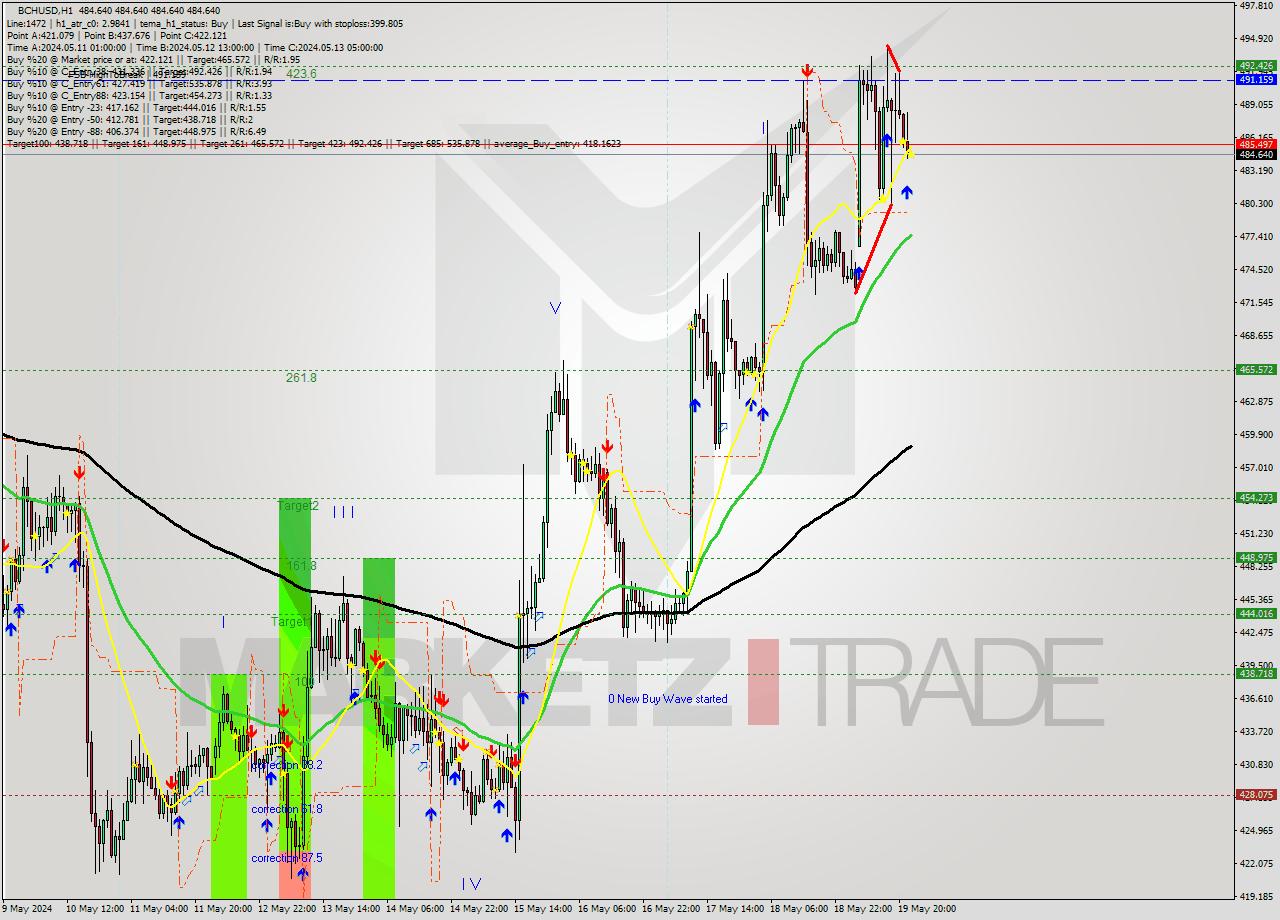Select the blue 'I V' wave label
This screenshot has height=920, width=1280.
click(472, 883)
